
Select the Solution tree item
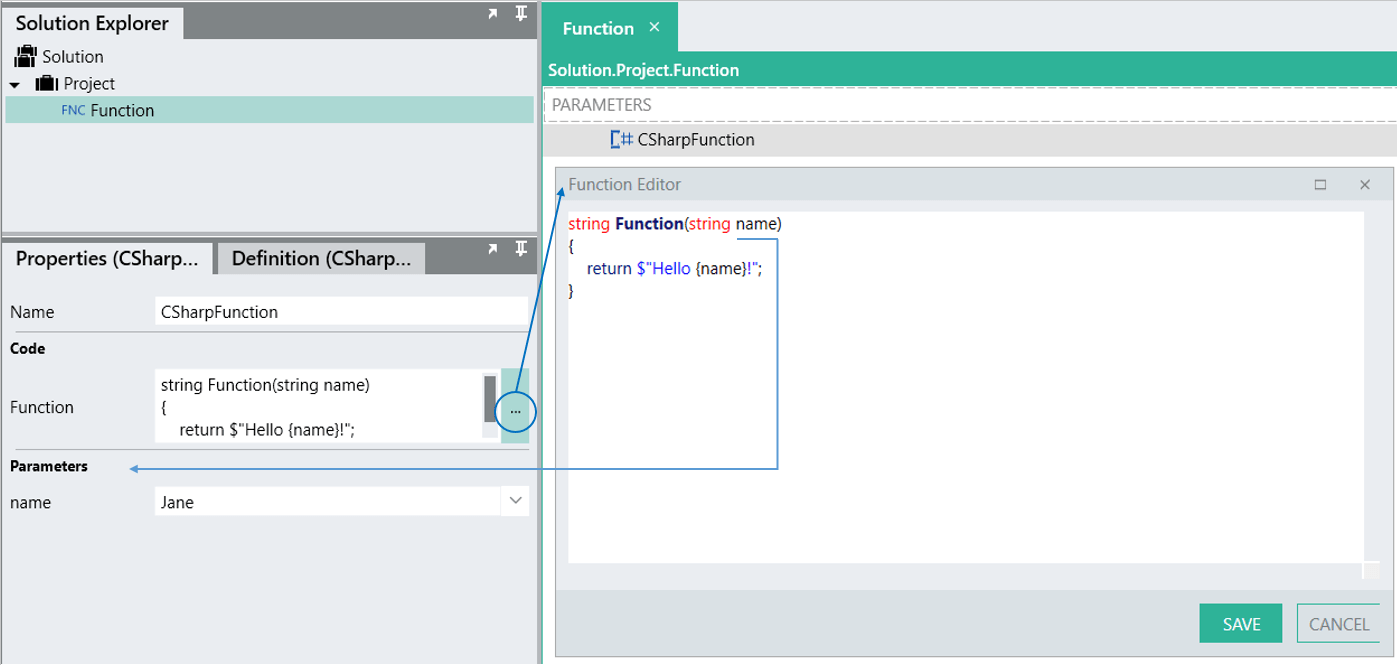pos(73,57)
